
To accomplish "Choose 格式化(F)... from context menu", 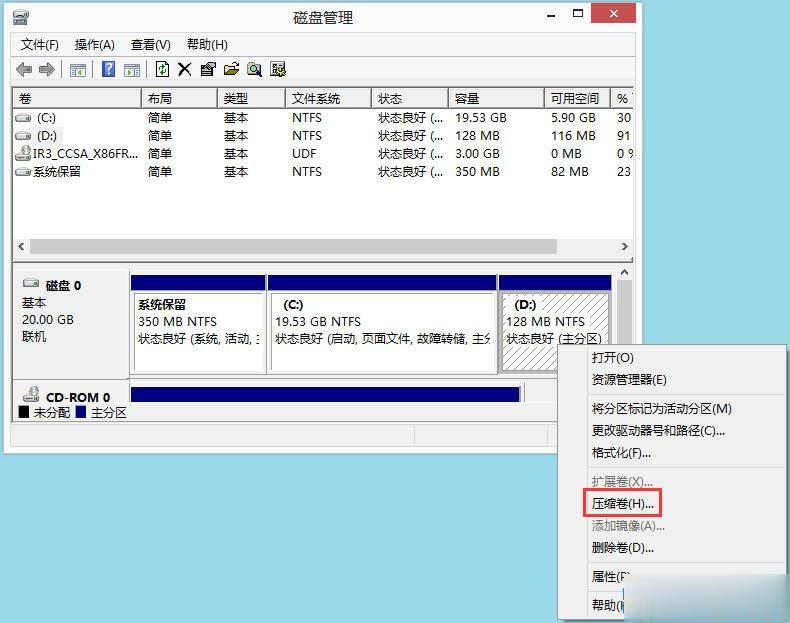I will [x=621, y=453].
